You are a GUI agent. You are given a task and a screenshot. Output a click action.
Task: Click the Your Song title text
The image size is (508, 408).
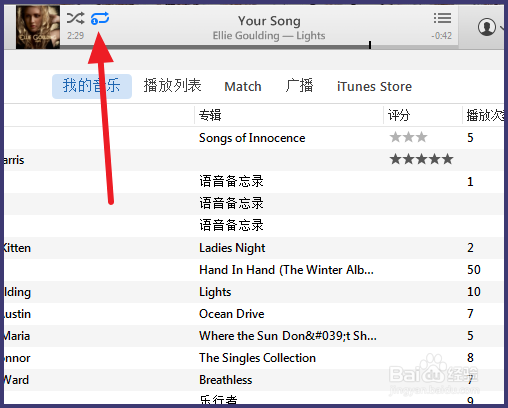coord(269,21)
